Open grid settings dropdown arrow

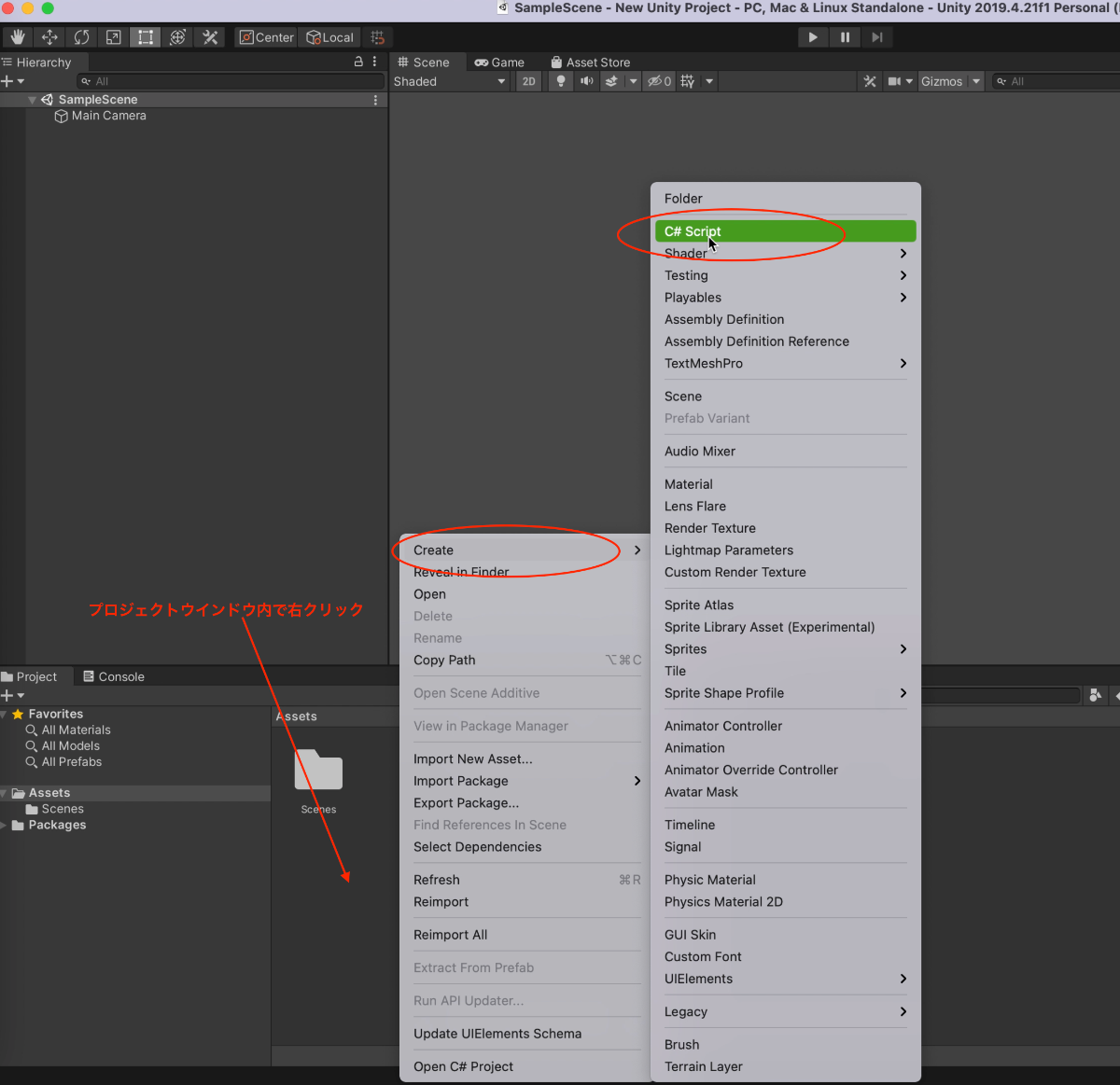[709, 81]
